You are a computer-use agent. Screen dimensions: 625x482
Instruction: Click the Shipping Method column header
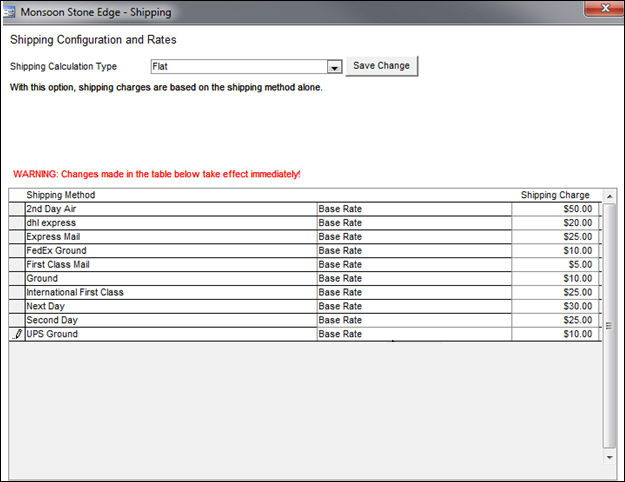click(x=61, y=195)
